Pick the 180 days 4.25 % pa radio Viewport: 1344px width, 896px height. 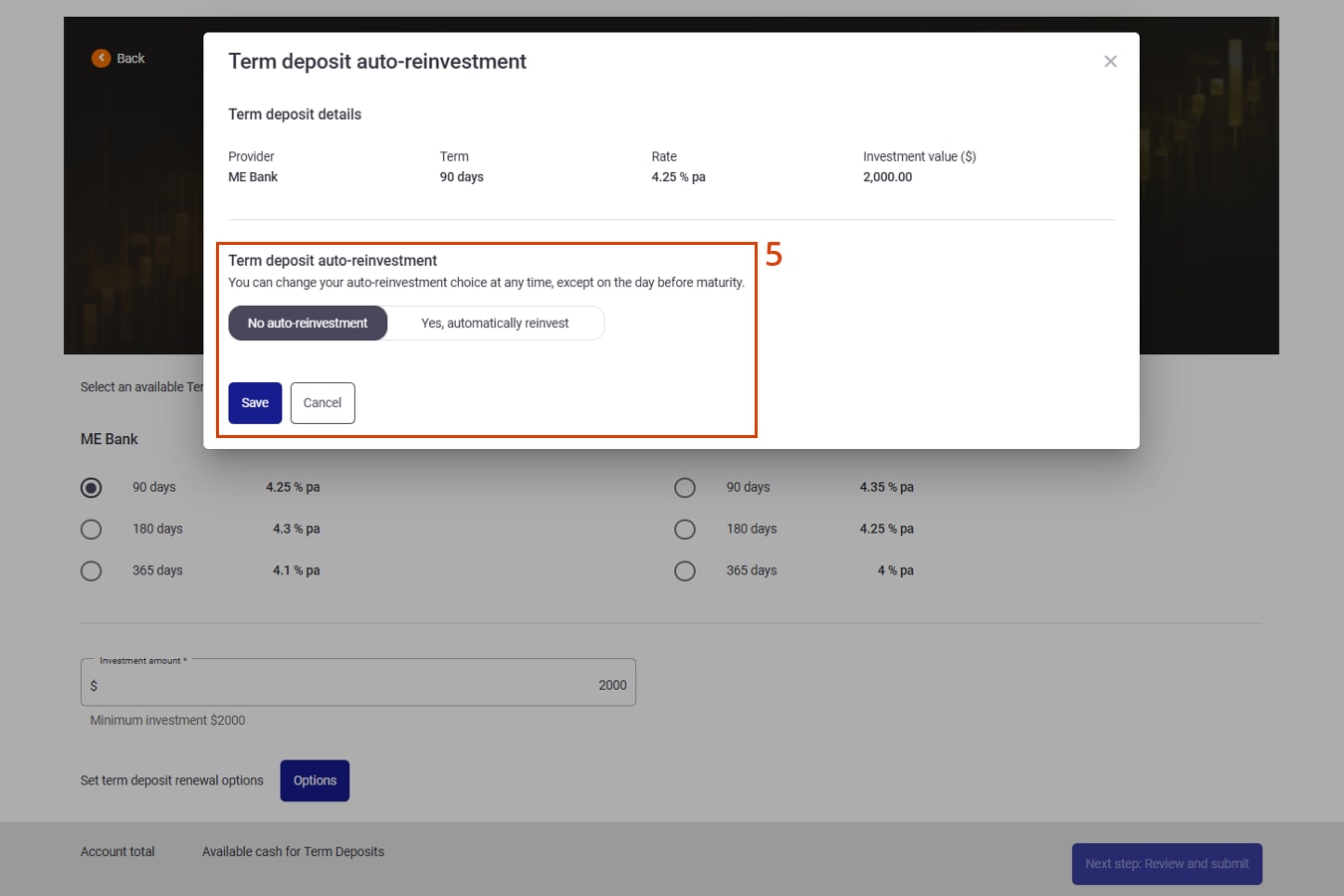click(685, 530)
